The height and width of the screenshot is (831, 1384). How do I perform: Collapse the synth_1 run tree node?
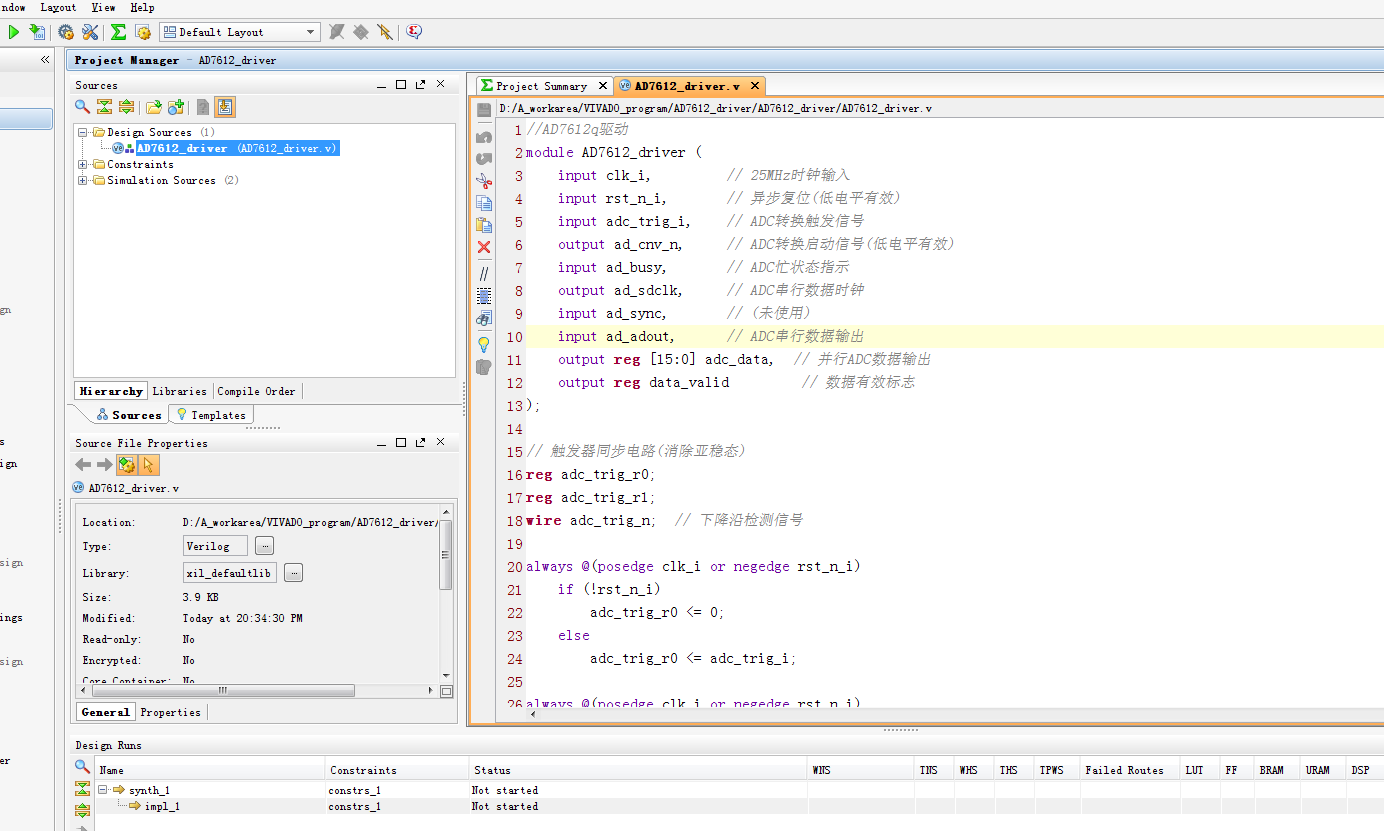(102, 790)
